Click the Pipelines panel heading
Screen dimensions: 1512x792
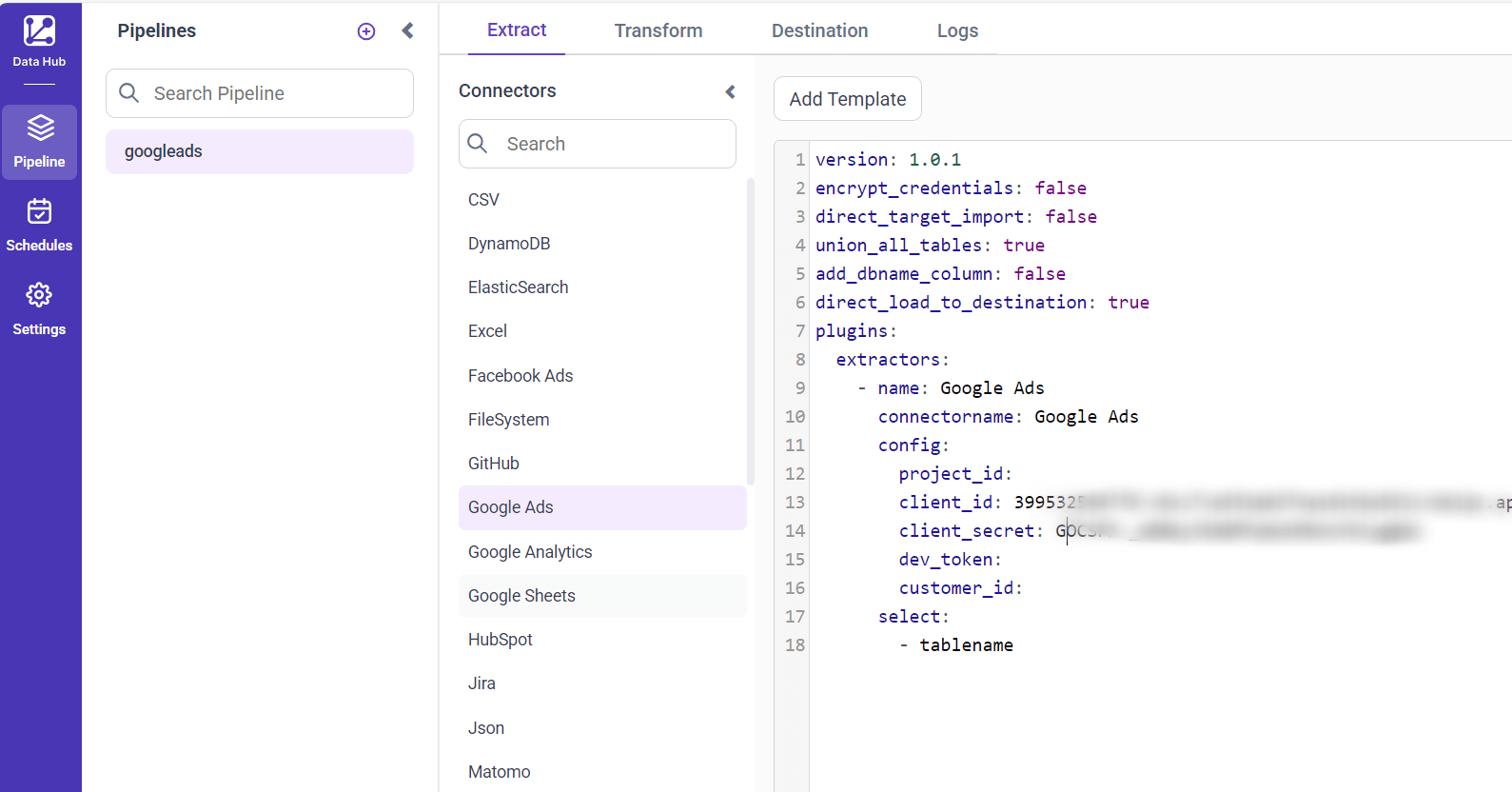[x=157, y=30]
